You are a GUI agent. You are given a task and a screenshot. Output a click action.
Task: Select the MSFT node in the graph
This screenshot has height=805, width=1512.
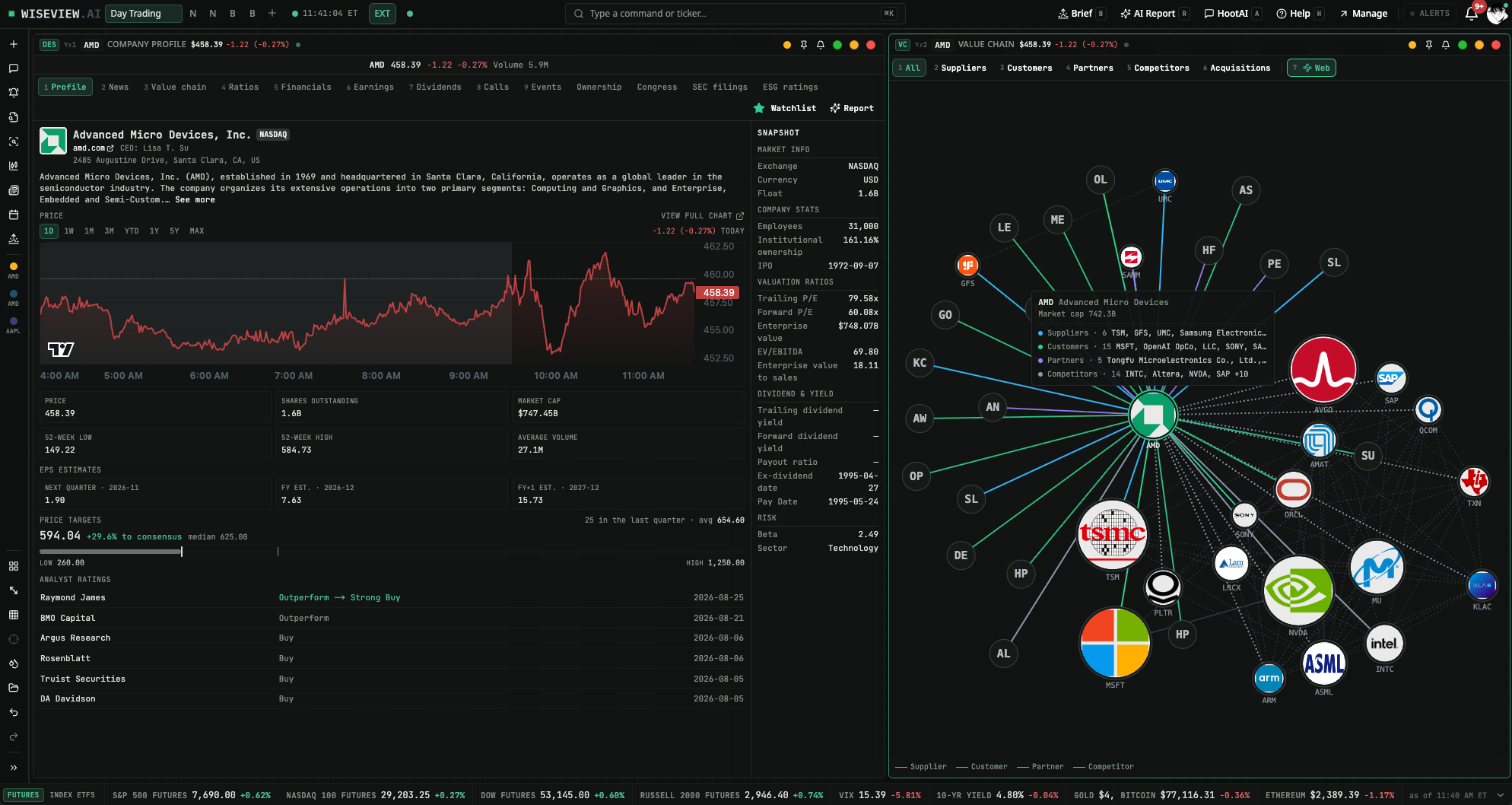click(1115, 643)
